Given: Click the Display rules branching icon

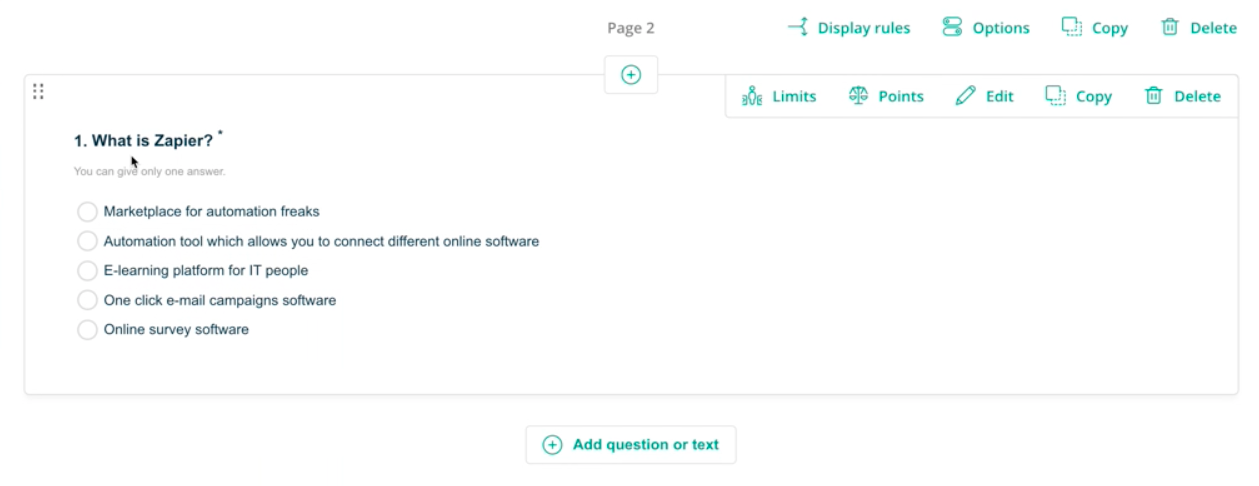Looking at the screenshot, I should pyautogui.click(x=797, y=27).
